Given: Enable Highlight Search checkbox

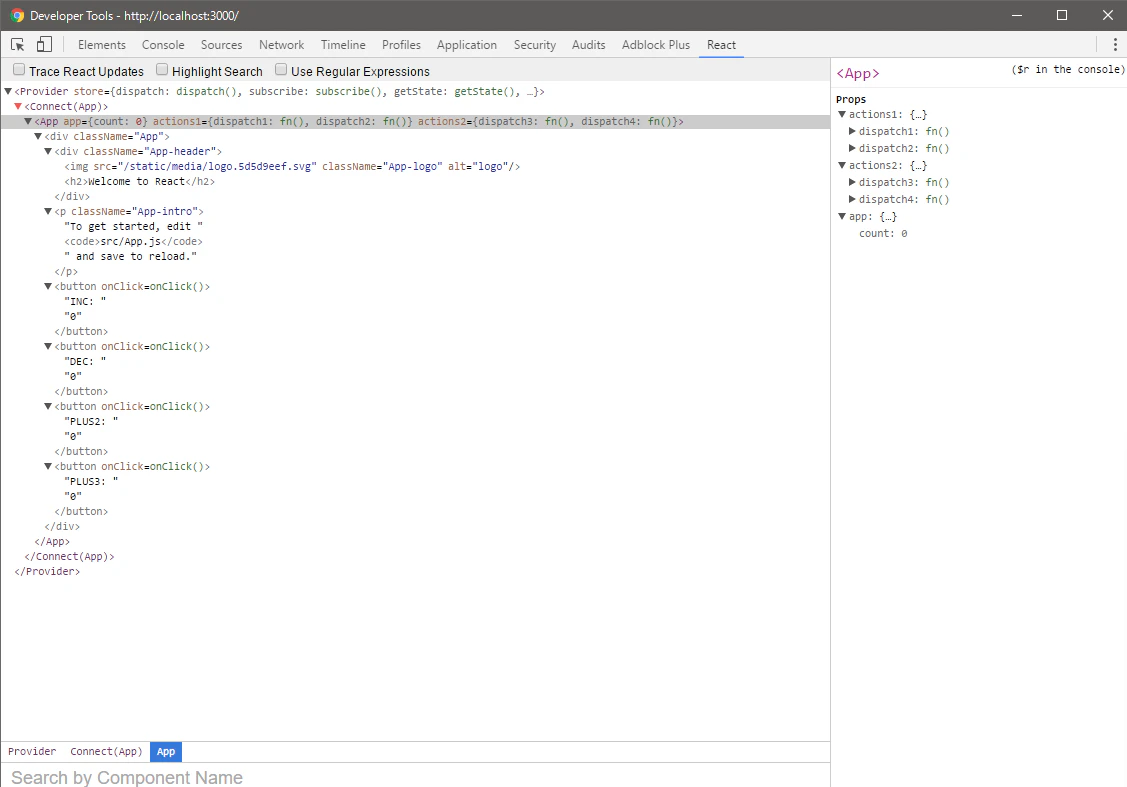Looking at the screenshot, I should 162,70.
